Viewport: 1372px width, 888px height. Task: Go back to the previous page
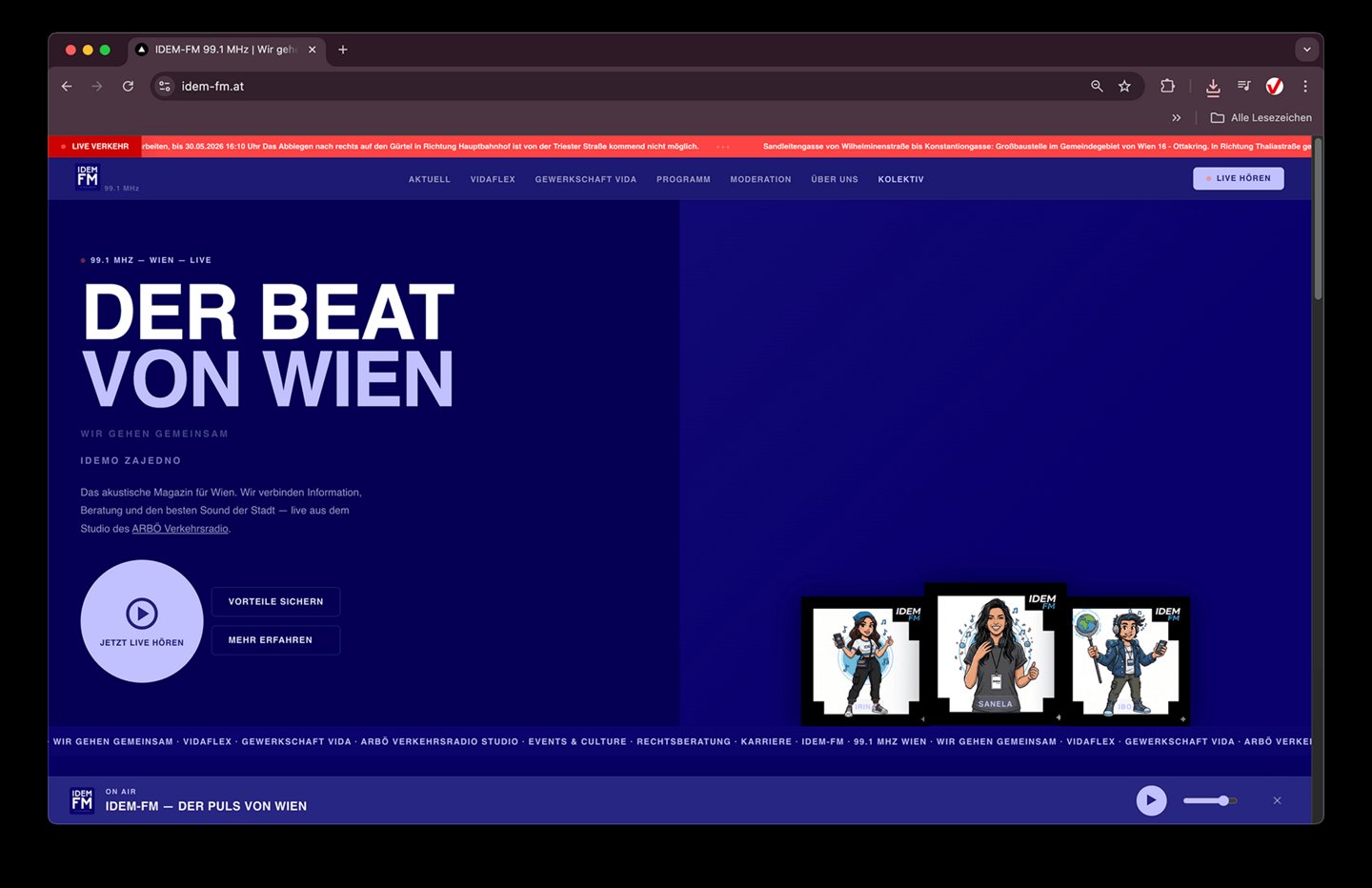[x=67, y=86]
